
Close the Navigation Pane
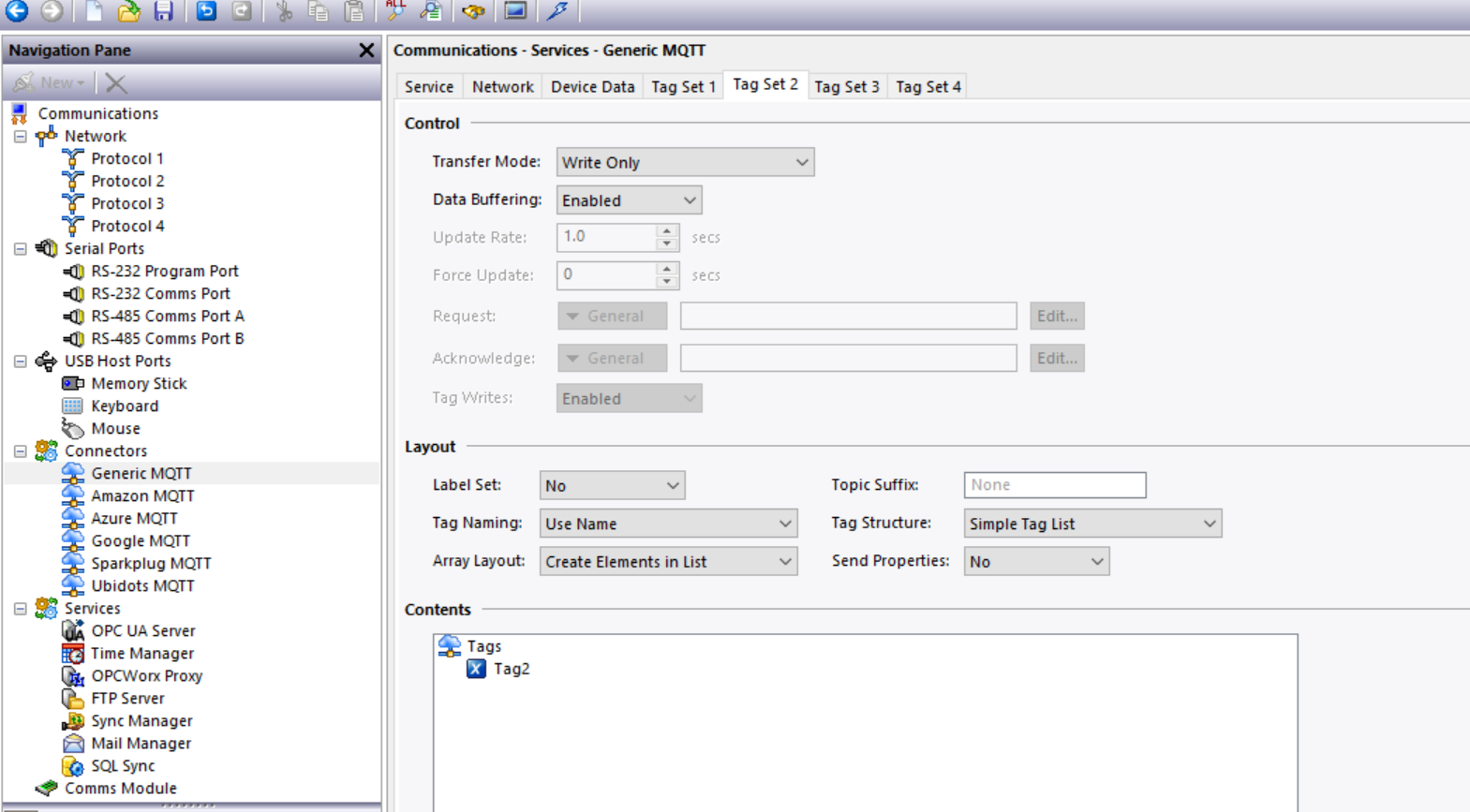point(366,51)
